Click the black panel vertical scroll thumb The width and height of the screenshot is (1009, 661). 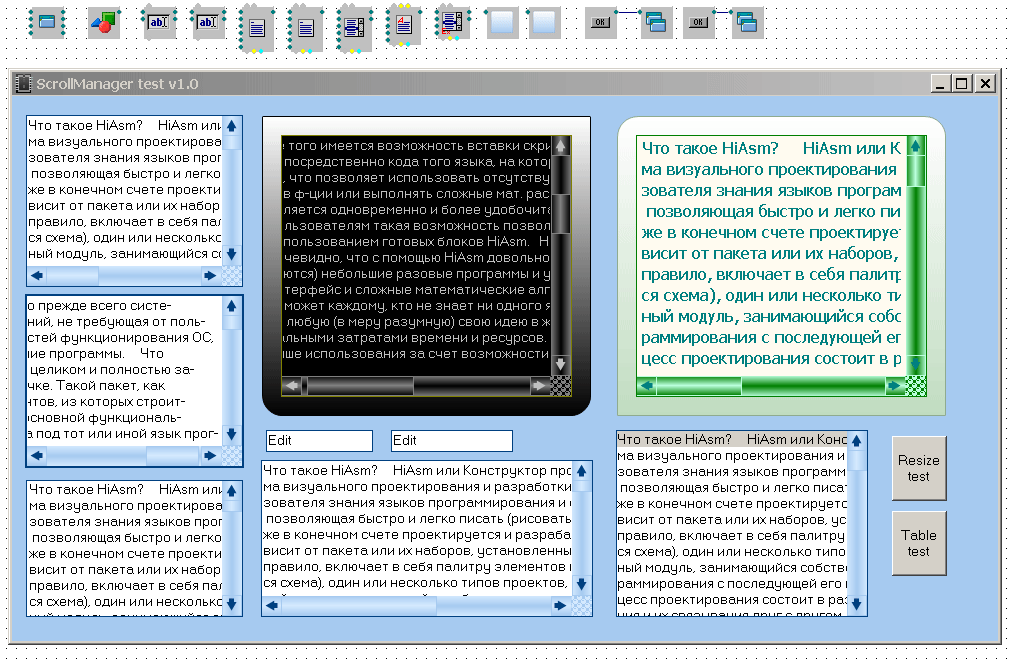[561, 213]
